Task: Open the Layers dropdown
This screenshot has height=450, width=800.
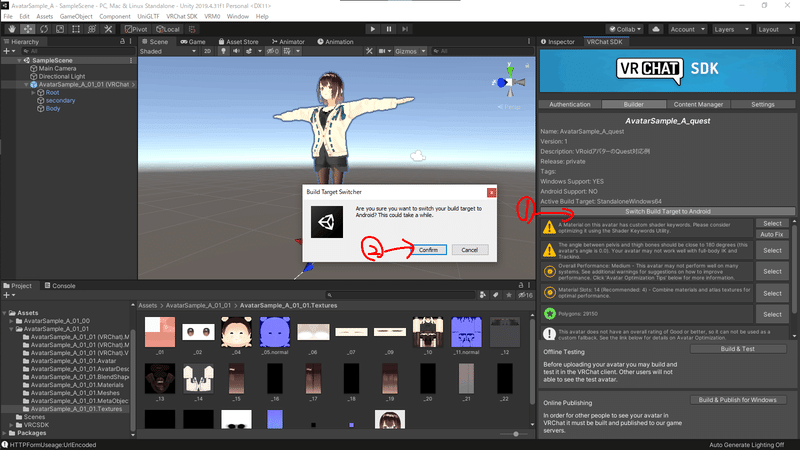Action: 731,29
